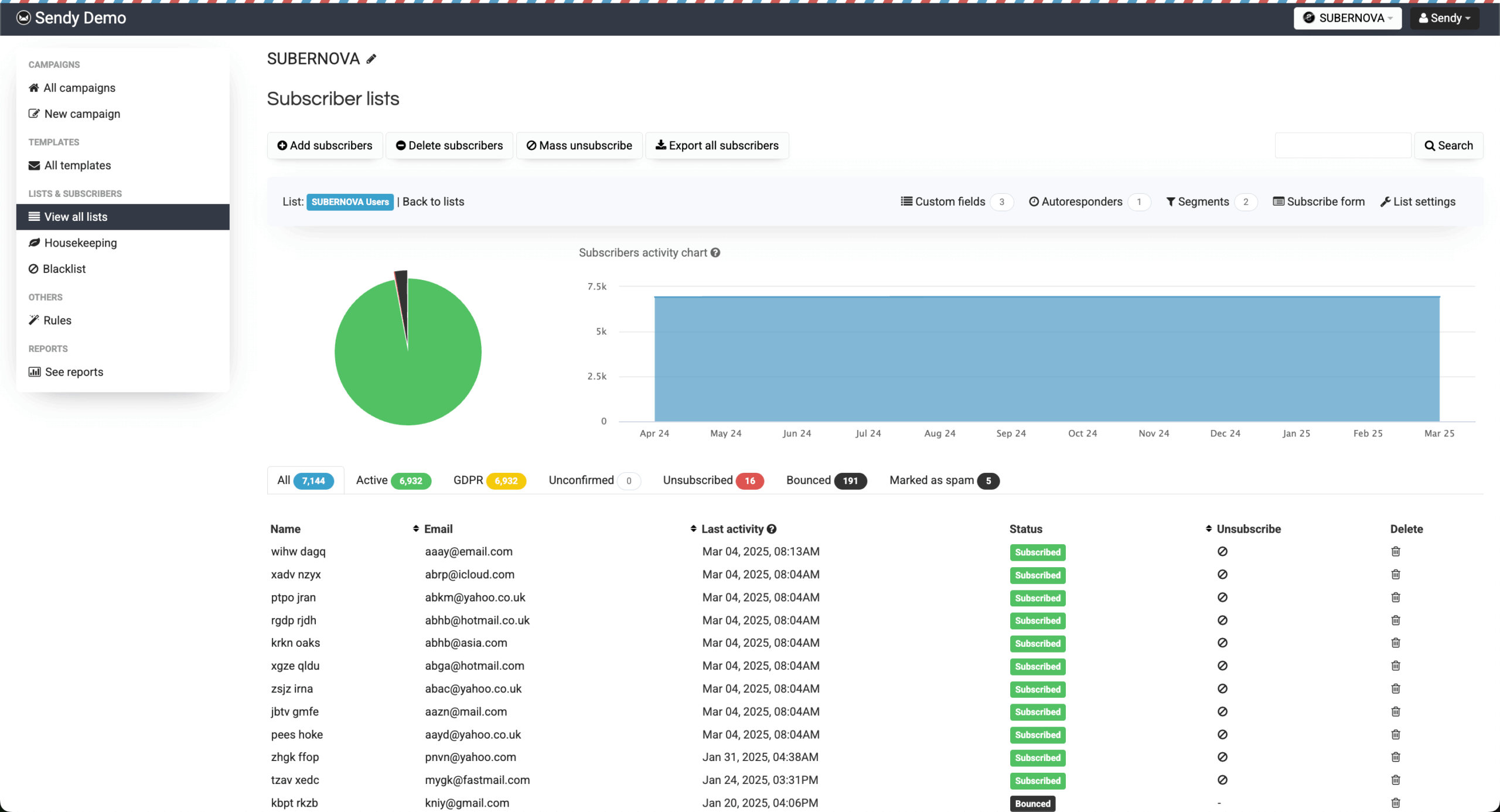
Task: Click the Custom fields list icon
Action: [x=906, y=201]
